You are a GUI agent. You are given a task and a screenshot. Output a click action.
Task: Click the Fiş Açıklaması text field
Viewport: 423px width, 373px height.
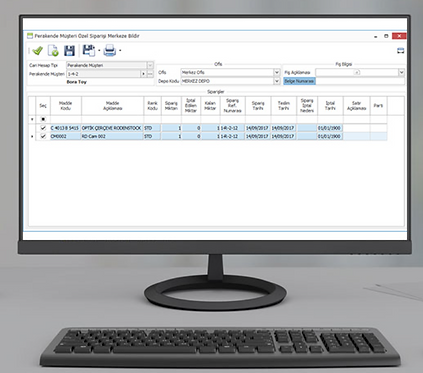coord(357,72)
